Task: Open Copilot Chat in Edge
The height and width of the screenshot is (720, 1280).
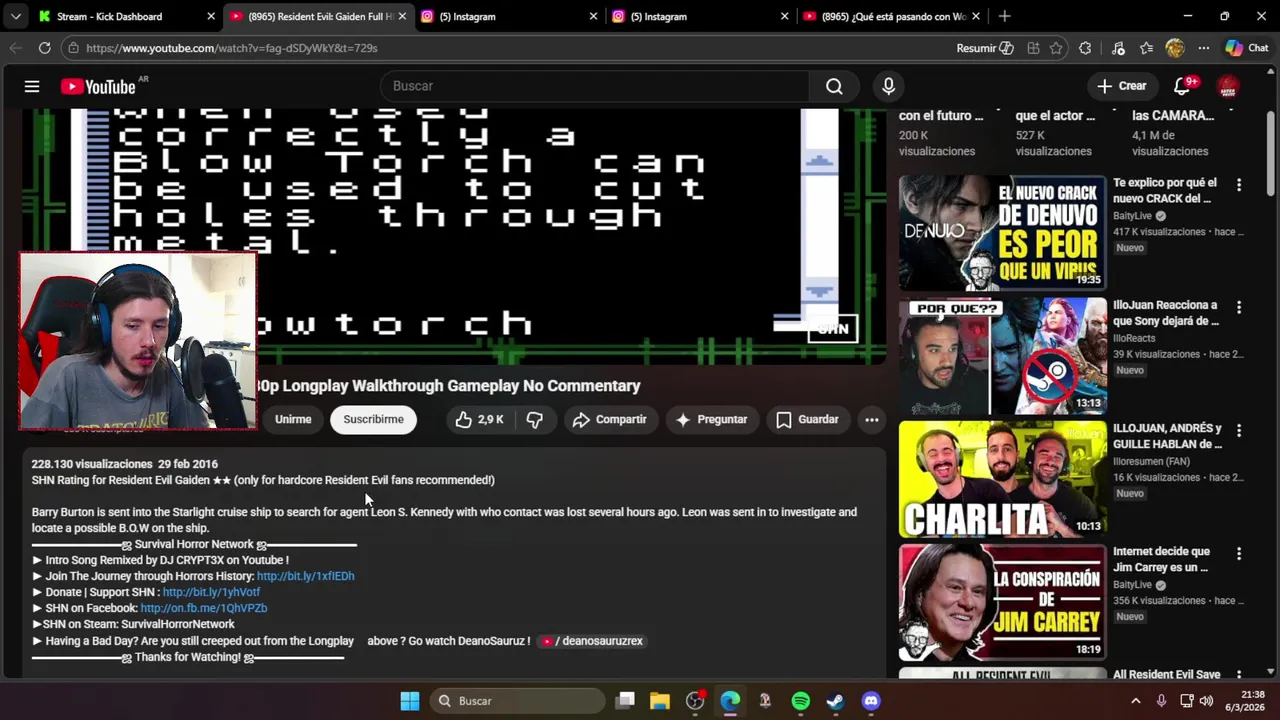Action: 1247,48
